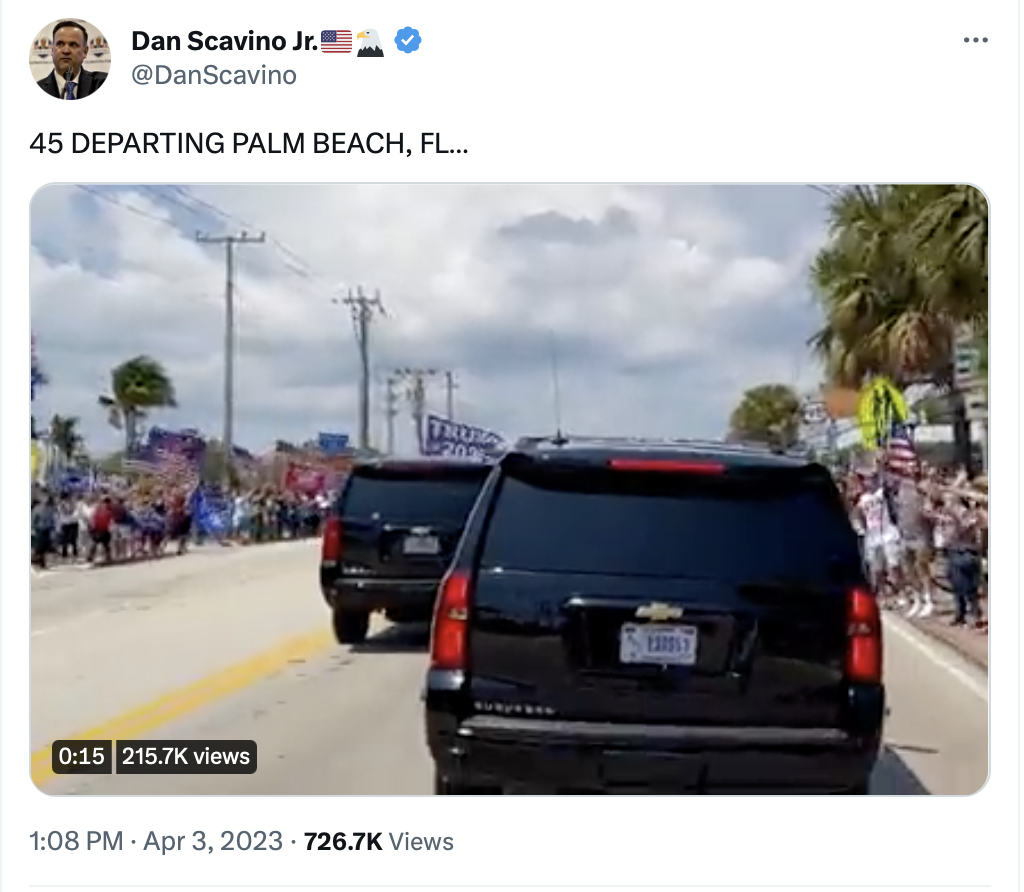Image resolution: width=1024 pixels, height=892 pixels.
Task: Click the Apr 3, 2023 date
Action: (213, 841)
